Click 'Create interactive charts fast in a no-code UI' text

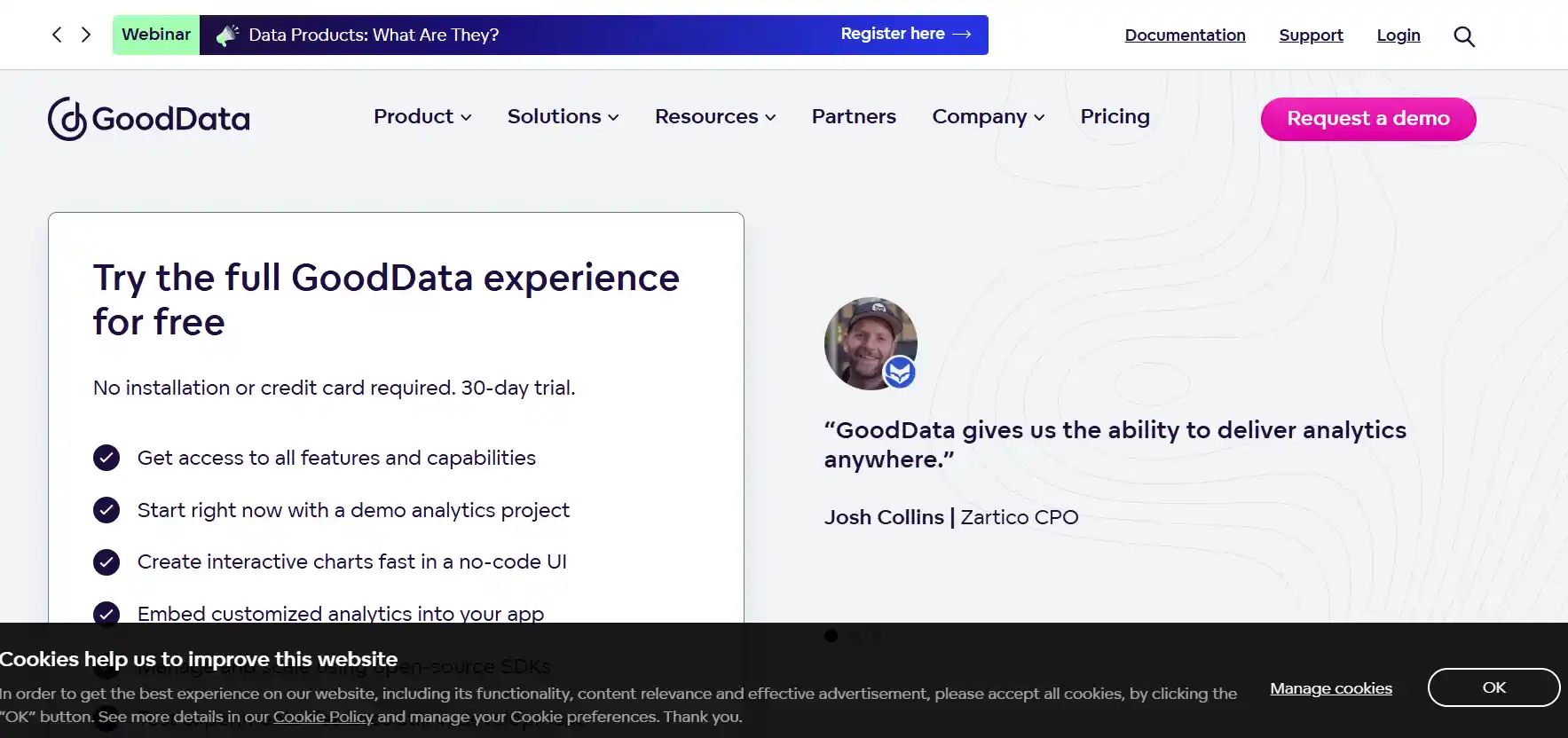(x=351, y=561)
